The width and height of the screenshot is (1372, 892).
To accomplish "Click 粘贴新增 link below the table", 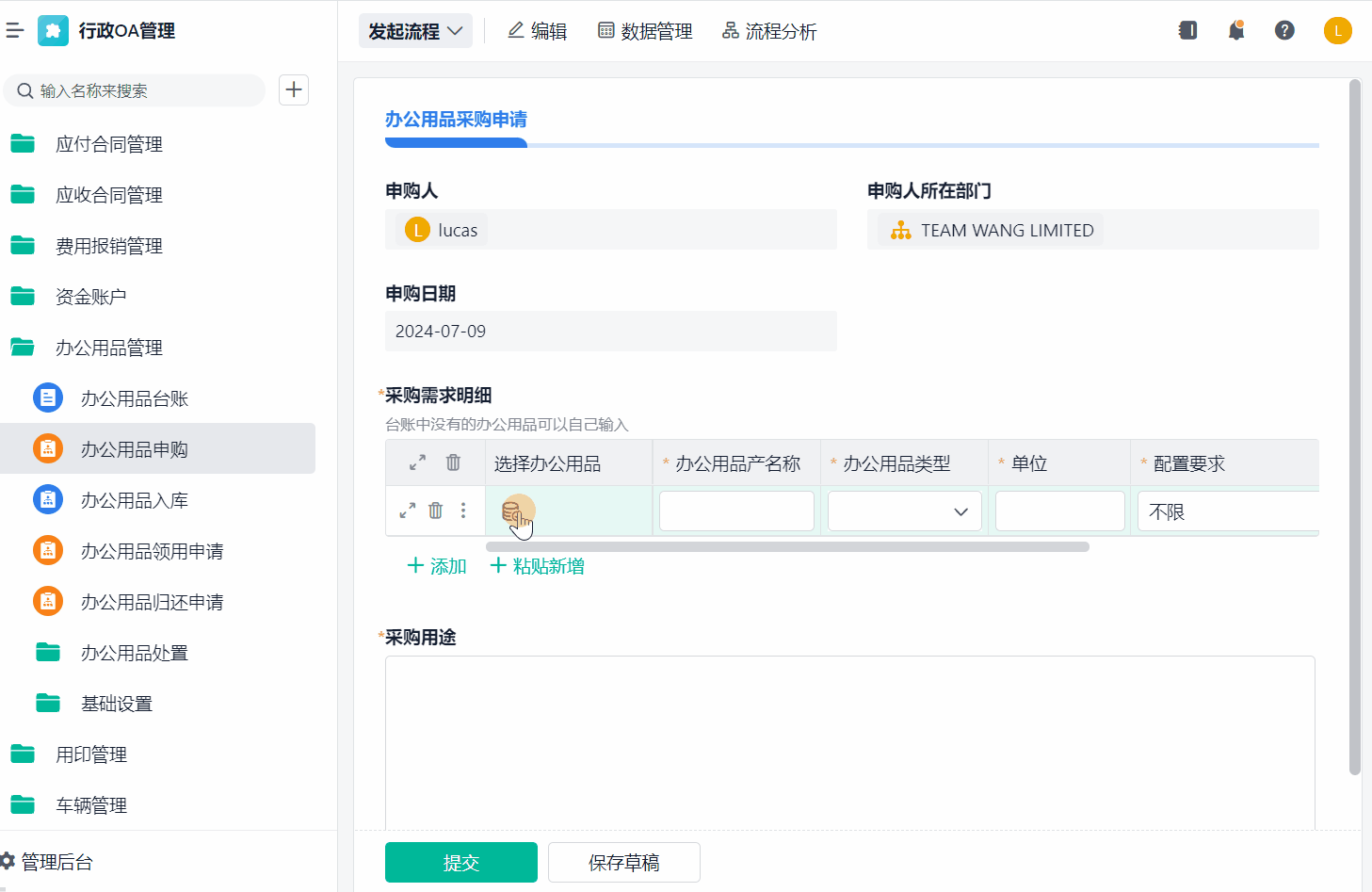I will click(x=538, y=566).
